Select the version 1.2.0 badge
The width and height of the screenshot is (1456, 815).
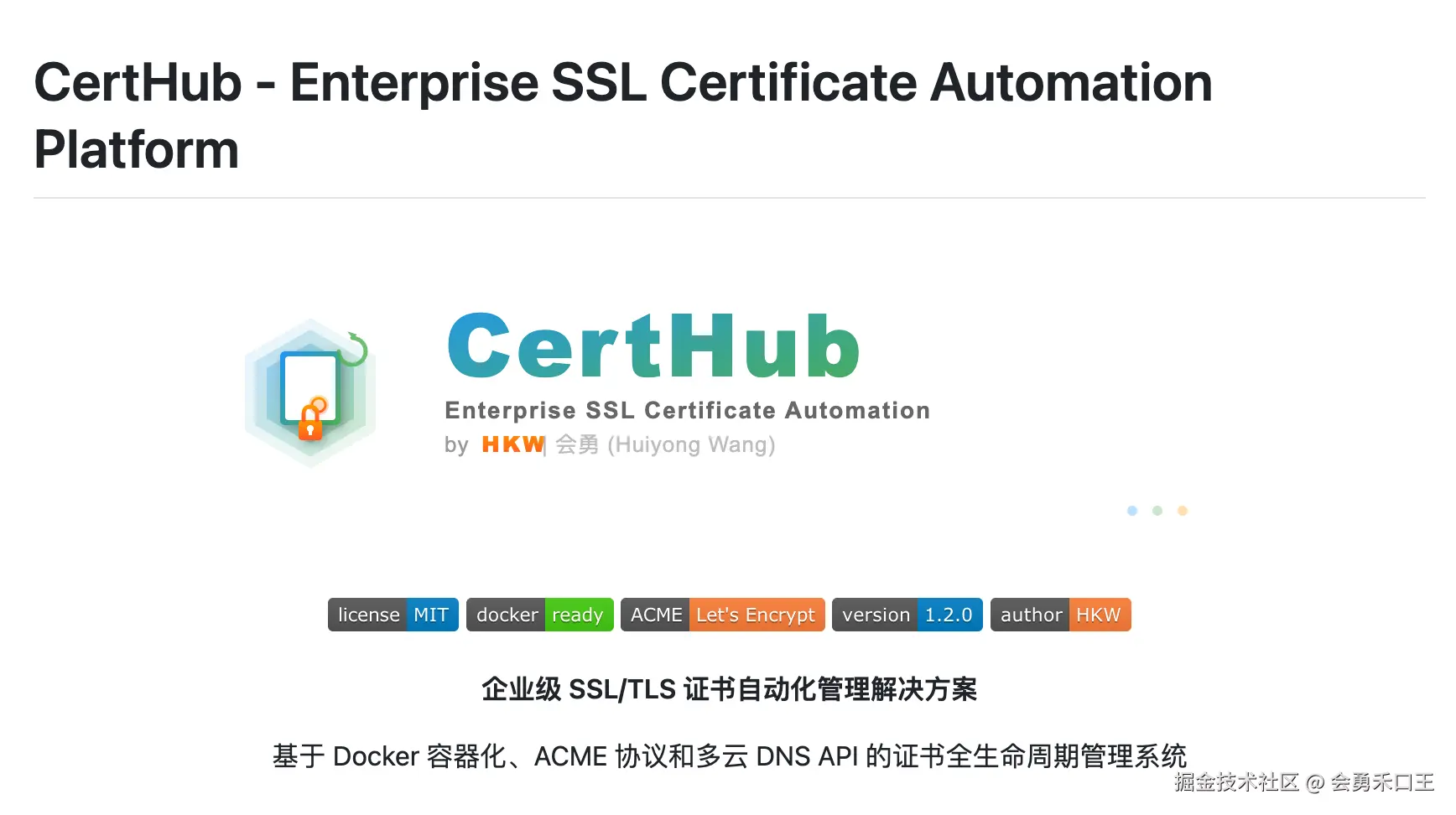[x=907, y=615]
